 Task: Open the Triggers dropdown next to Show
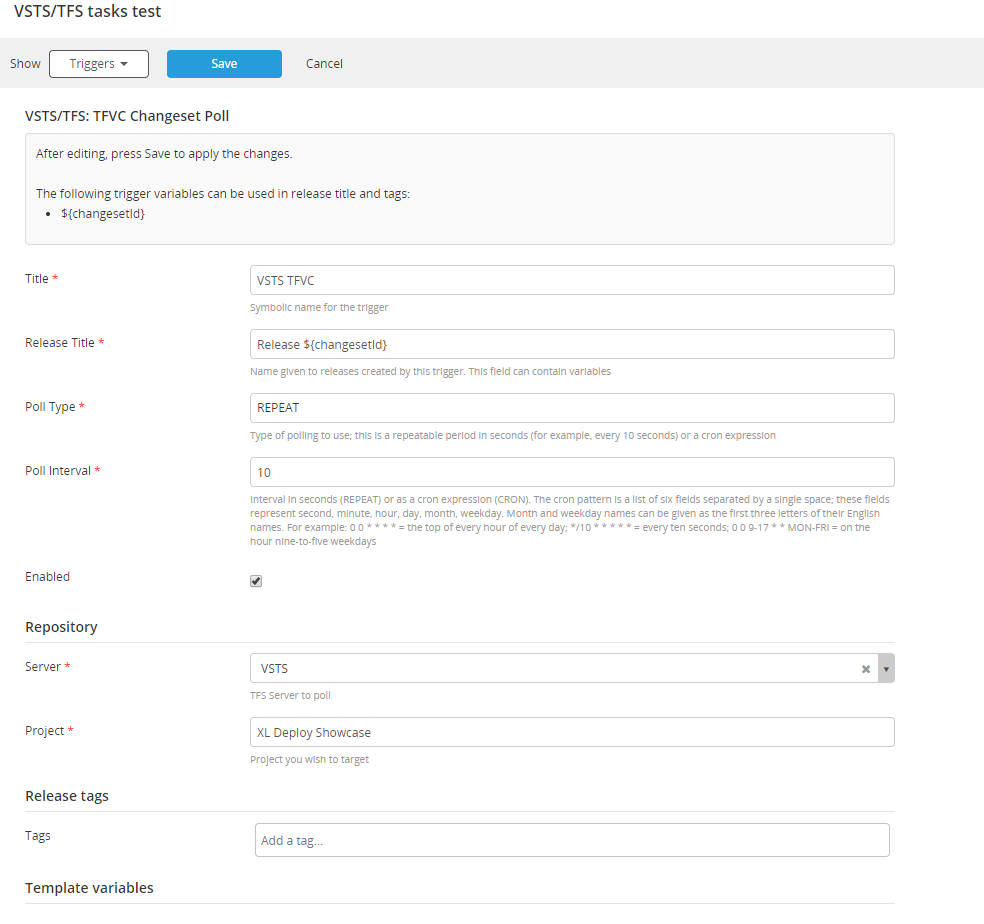point(98,64)
